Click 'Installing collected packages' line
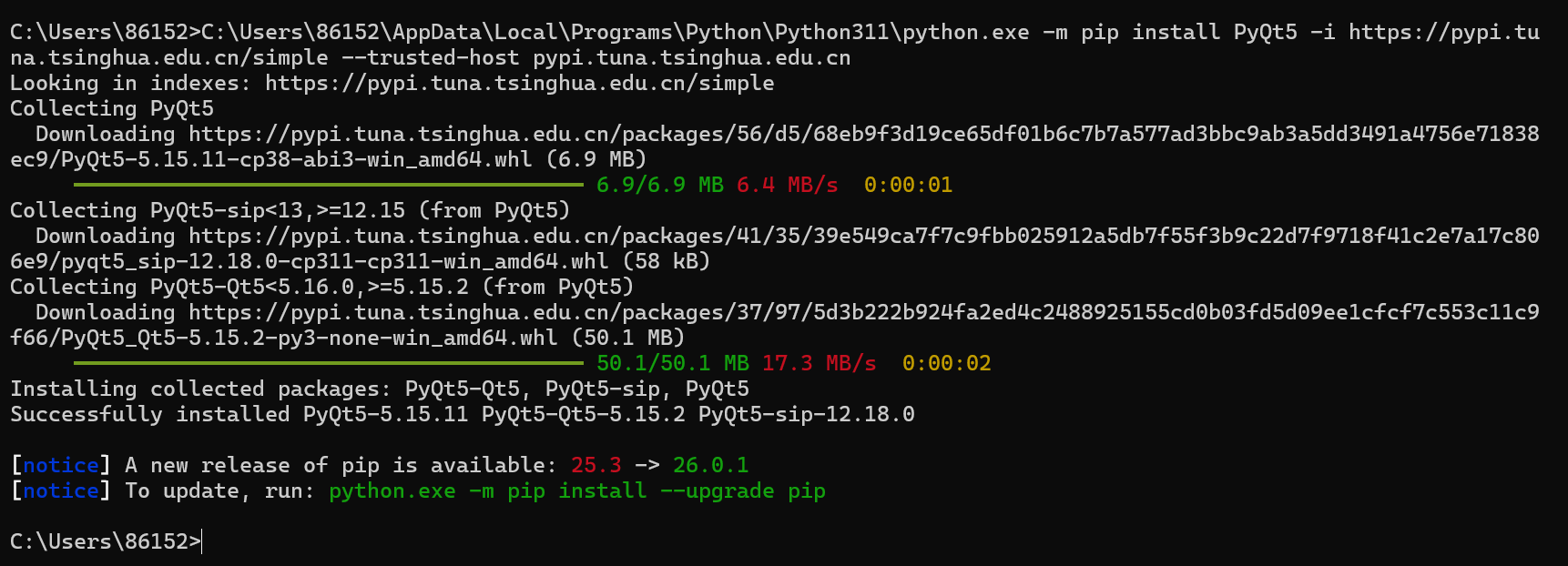Screen dimensions: 1568x566 click(x=380, y=389)
